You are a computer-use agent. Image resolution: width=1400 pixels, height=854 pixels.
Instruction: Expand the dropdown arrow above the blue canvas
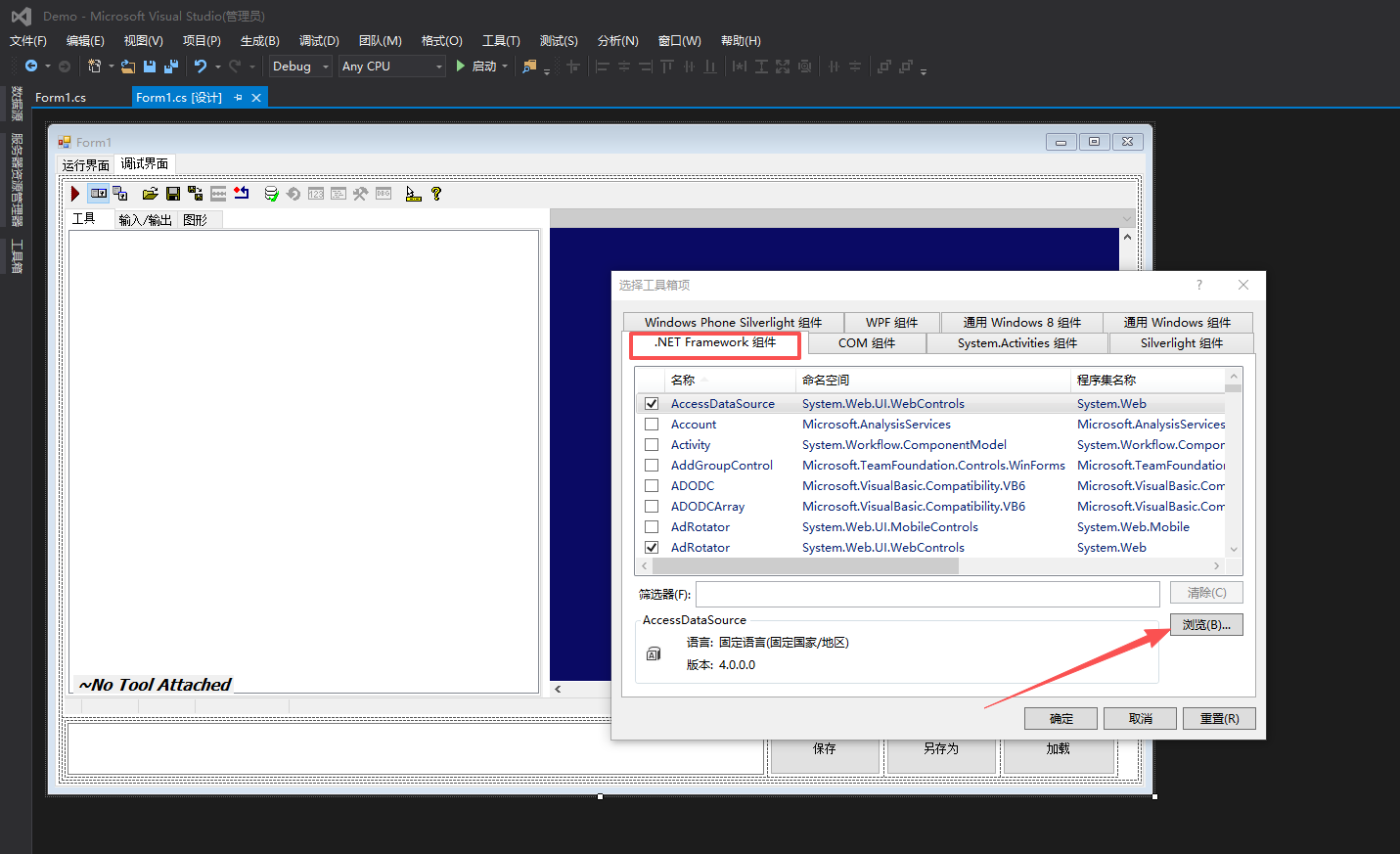coord(1127,218)
